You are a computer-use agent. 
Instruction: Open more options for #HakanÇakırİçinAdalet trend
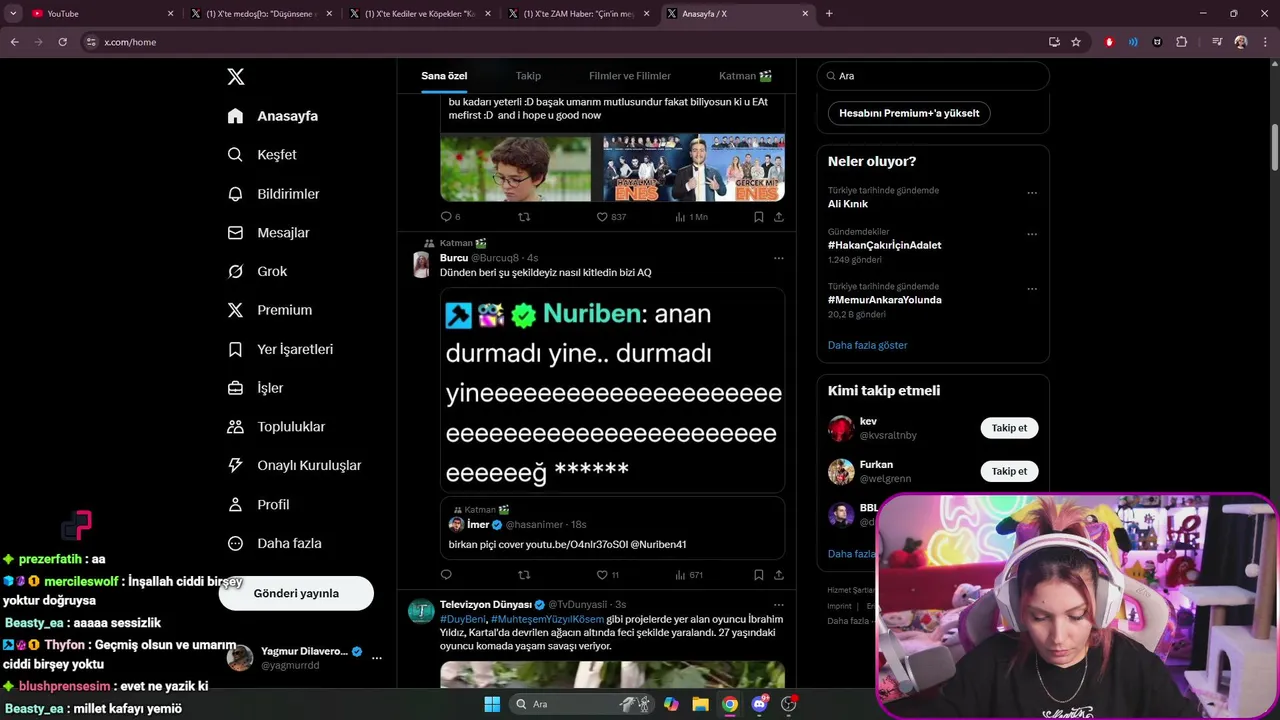click(1032, 235)
